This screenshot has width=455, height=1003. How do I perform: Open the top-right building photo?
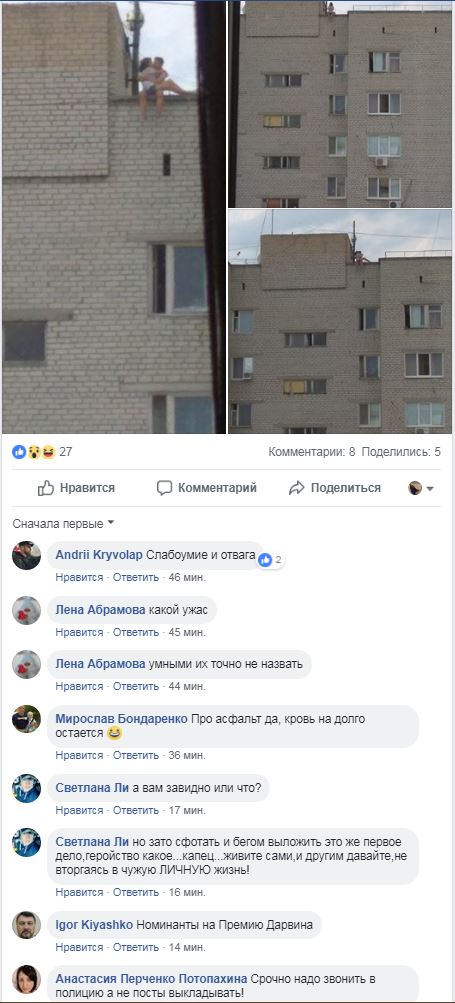340,104
